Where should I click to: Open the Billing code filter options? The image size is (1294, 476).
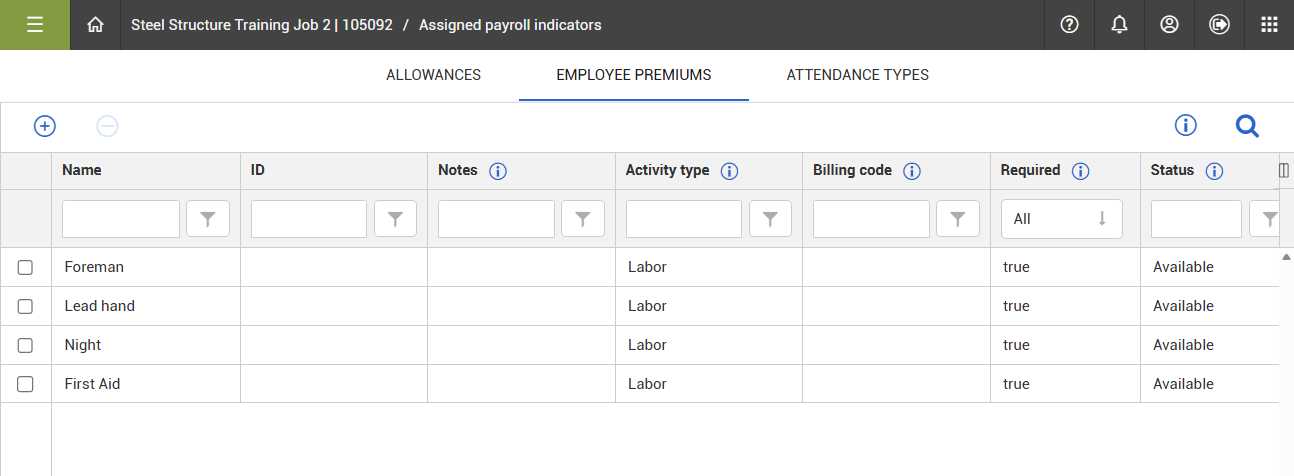[957, 219]
